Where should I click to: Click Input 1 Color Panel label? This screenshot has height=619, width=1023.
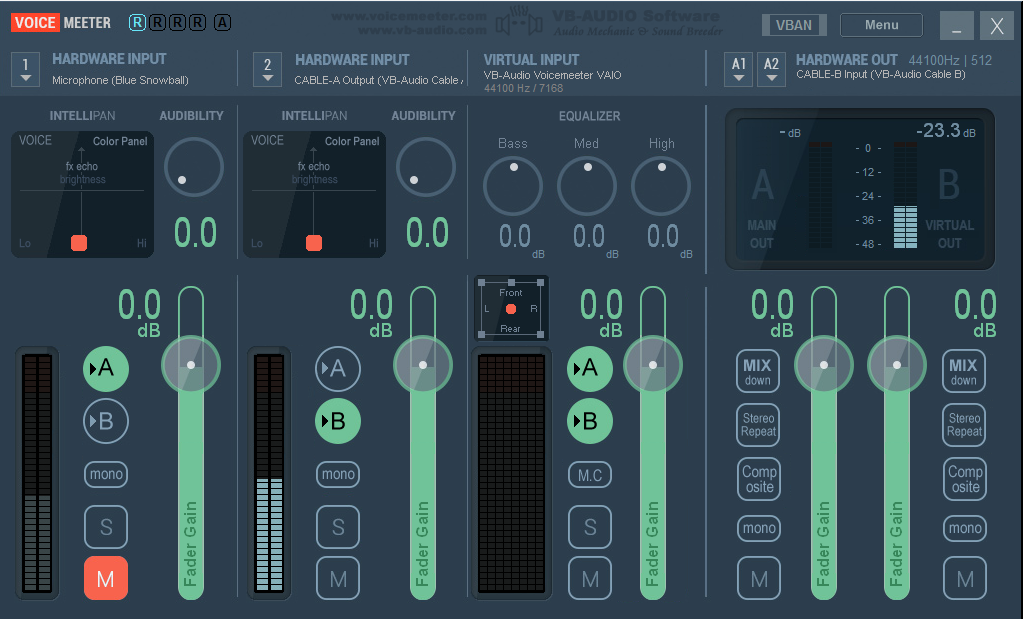(120, 141)
